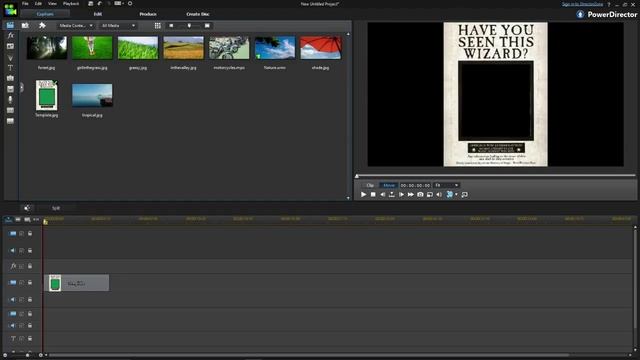Viewport: 640px width, 360px height.
Task: Open the Transition Room in the sidebar
Action: (11, 78)
